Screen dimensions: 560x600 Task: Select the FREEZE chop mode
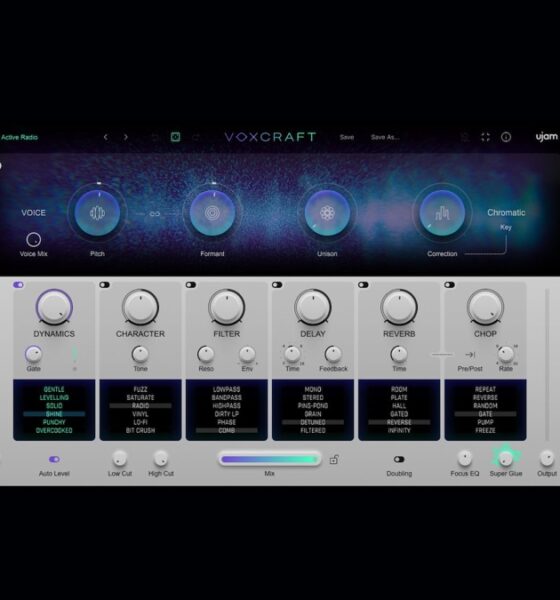(x=485, y=430)
